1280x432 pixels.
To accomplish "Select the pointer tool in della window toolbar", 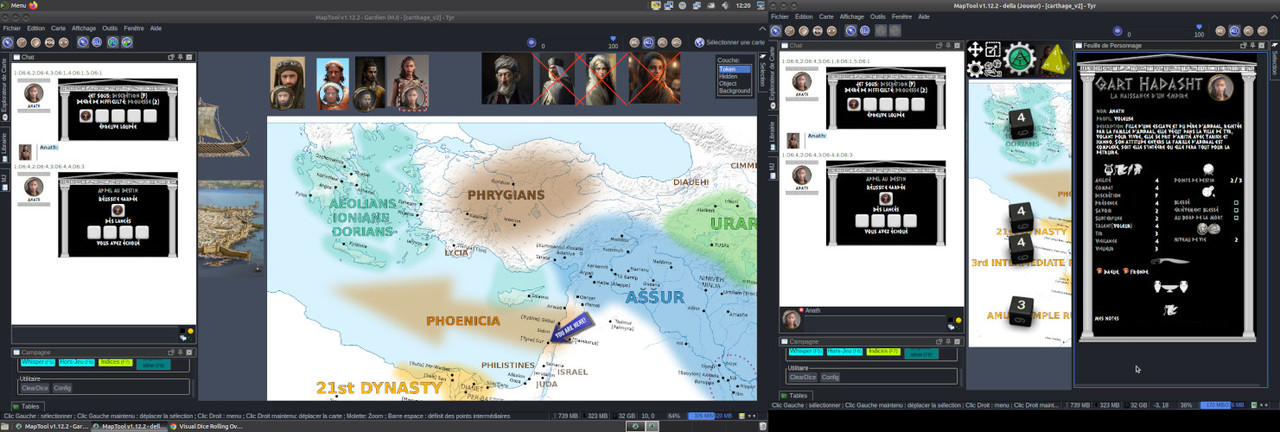I will click(x=777, y=30).
